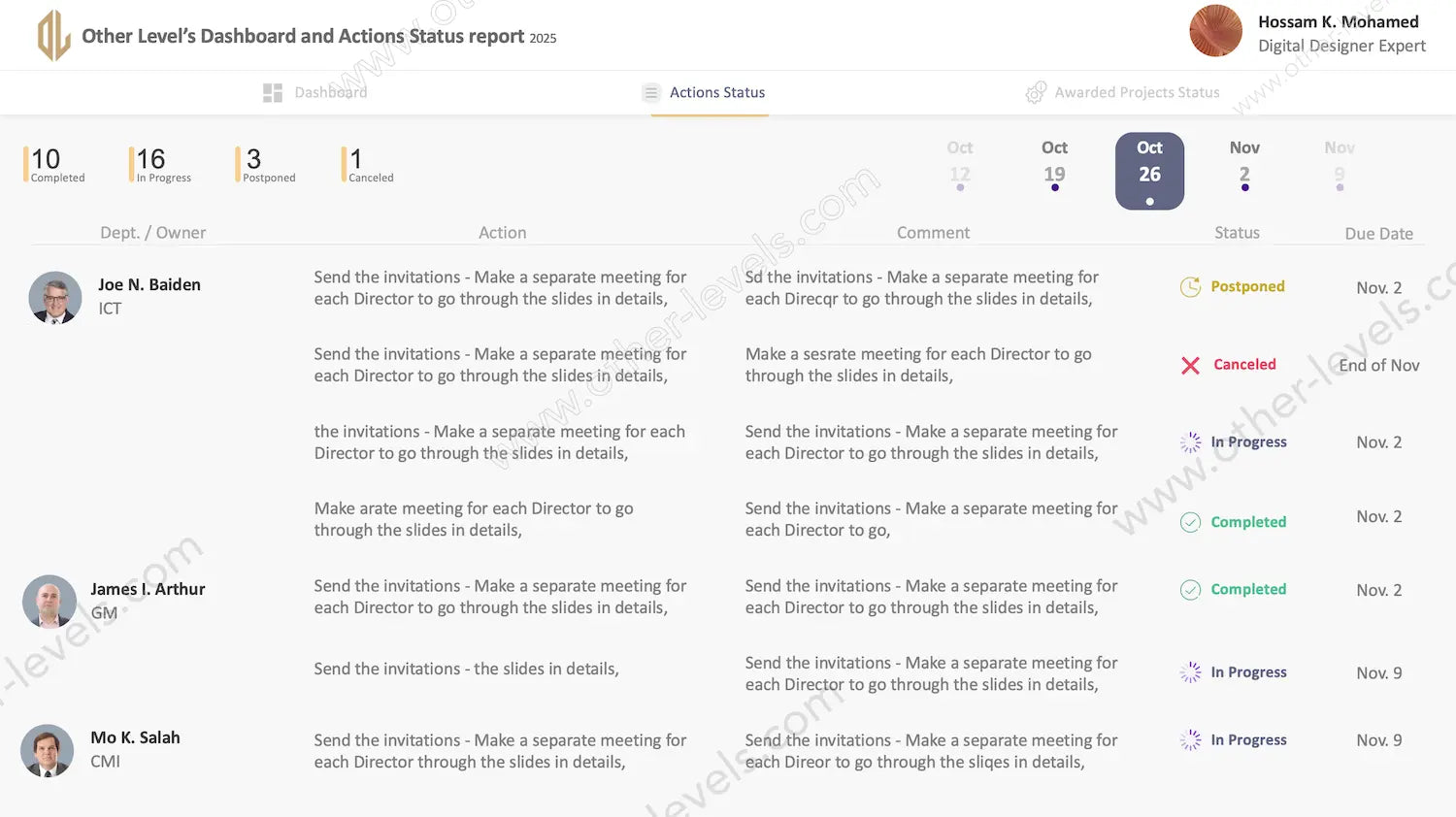Jump to the Nov 2 date
The width and height of the screenshot is (1456, 817).
coord(1244,164)
